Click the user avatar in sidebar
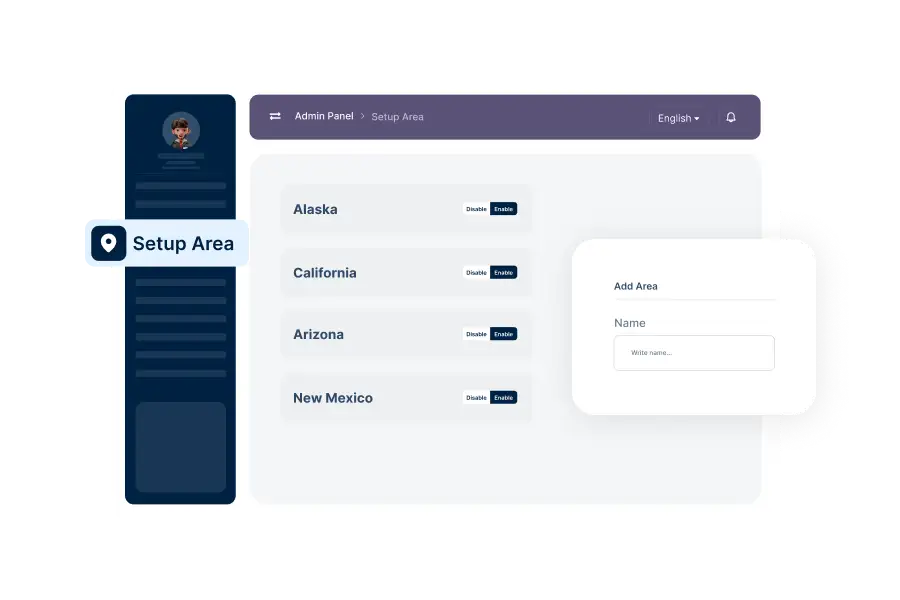The image size is (900, 600). (x=181, y=130)
